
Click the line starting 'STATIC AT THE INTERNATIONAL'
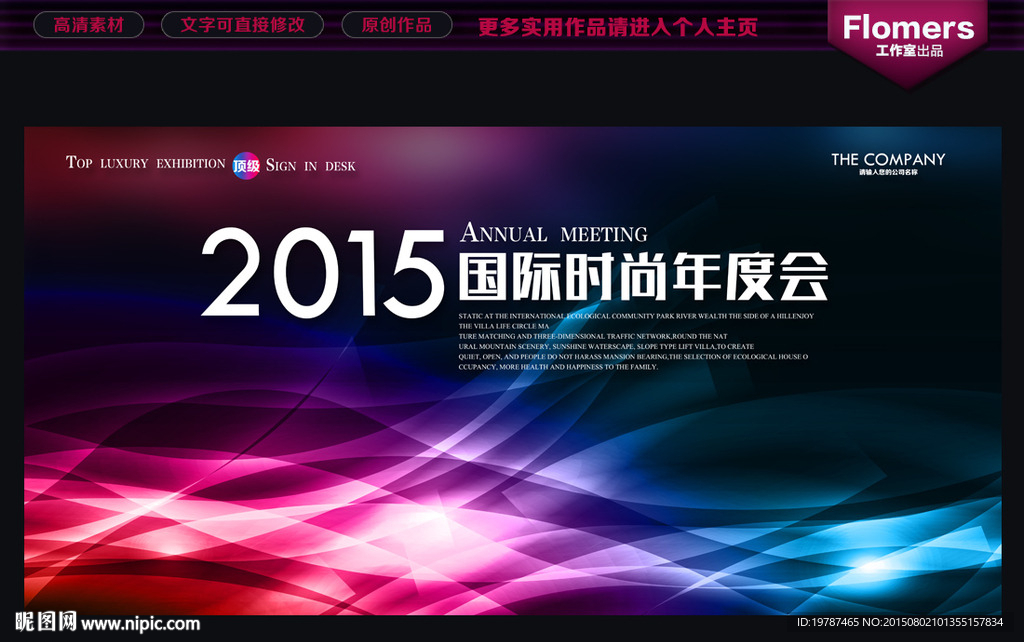636,316
